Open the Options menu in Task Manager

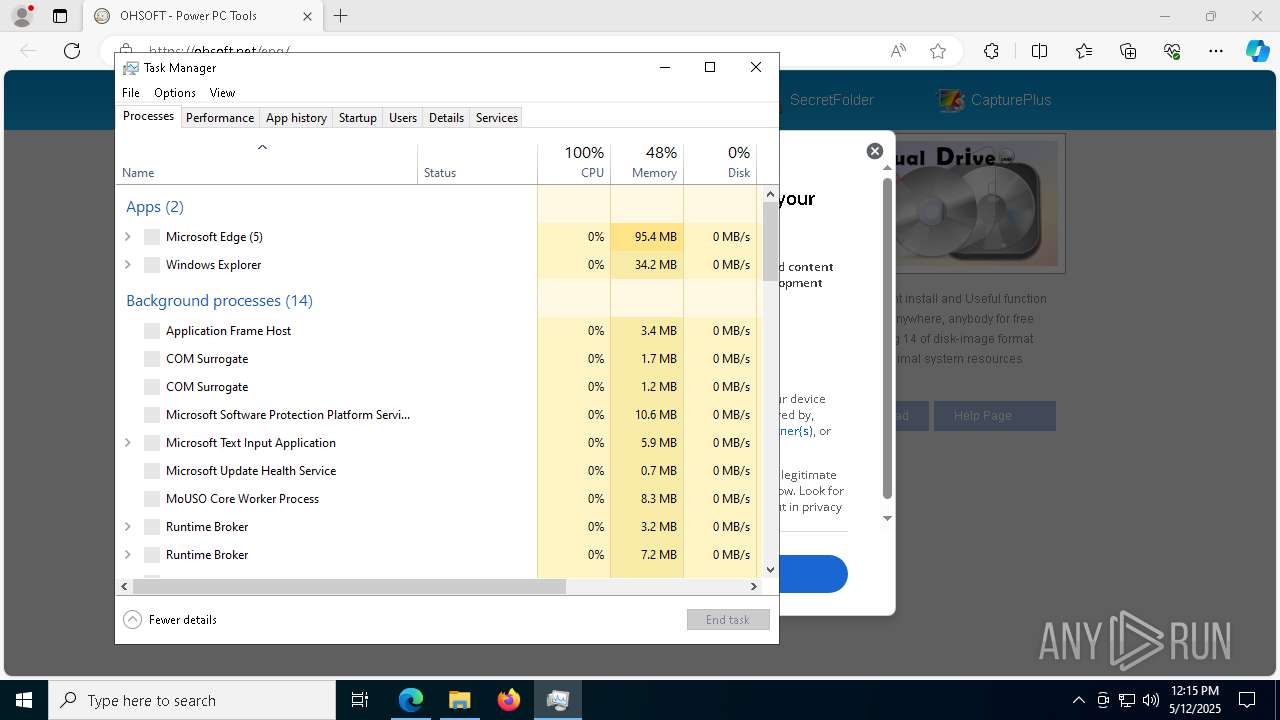point(175,93)
